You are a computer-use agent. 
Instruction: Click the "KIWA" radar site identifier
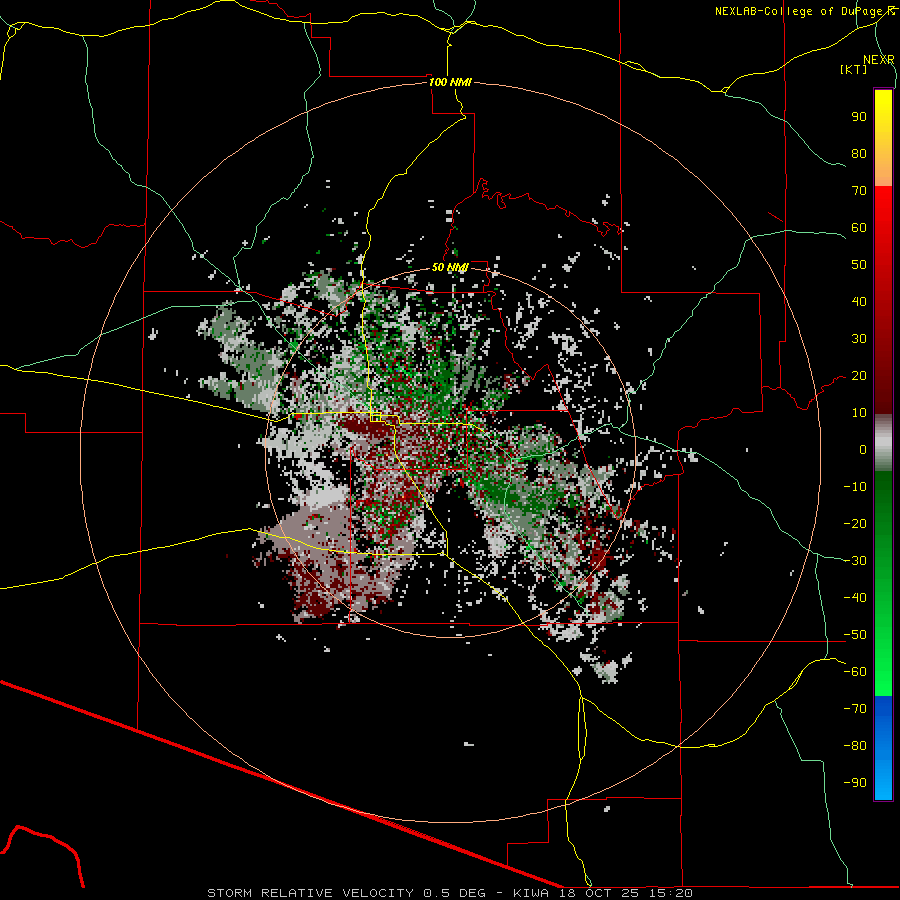531,893
